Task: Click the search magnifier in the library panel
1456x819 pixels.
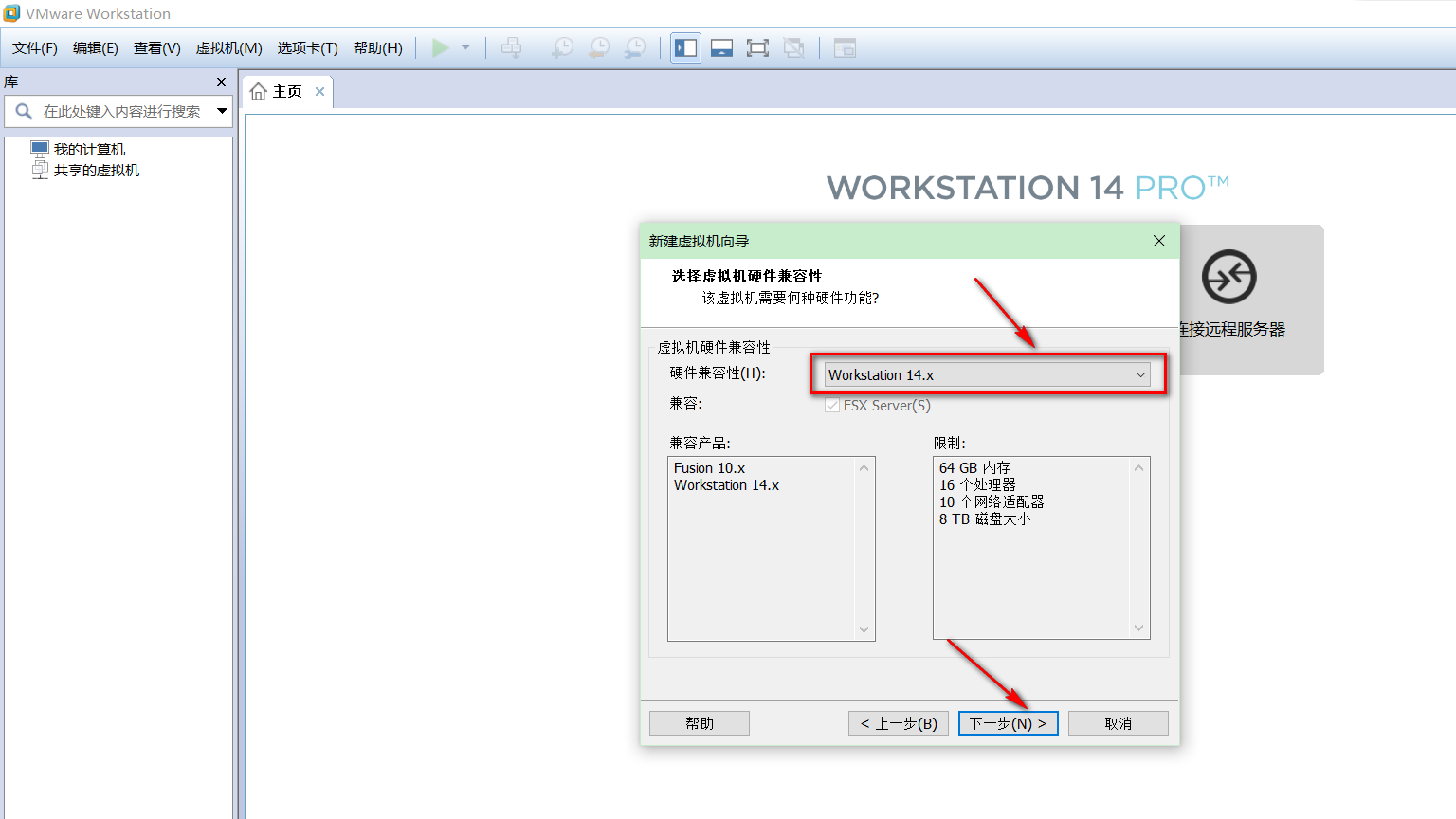Action: coord(23,111)
